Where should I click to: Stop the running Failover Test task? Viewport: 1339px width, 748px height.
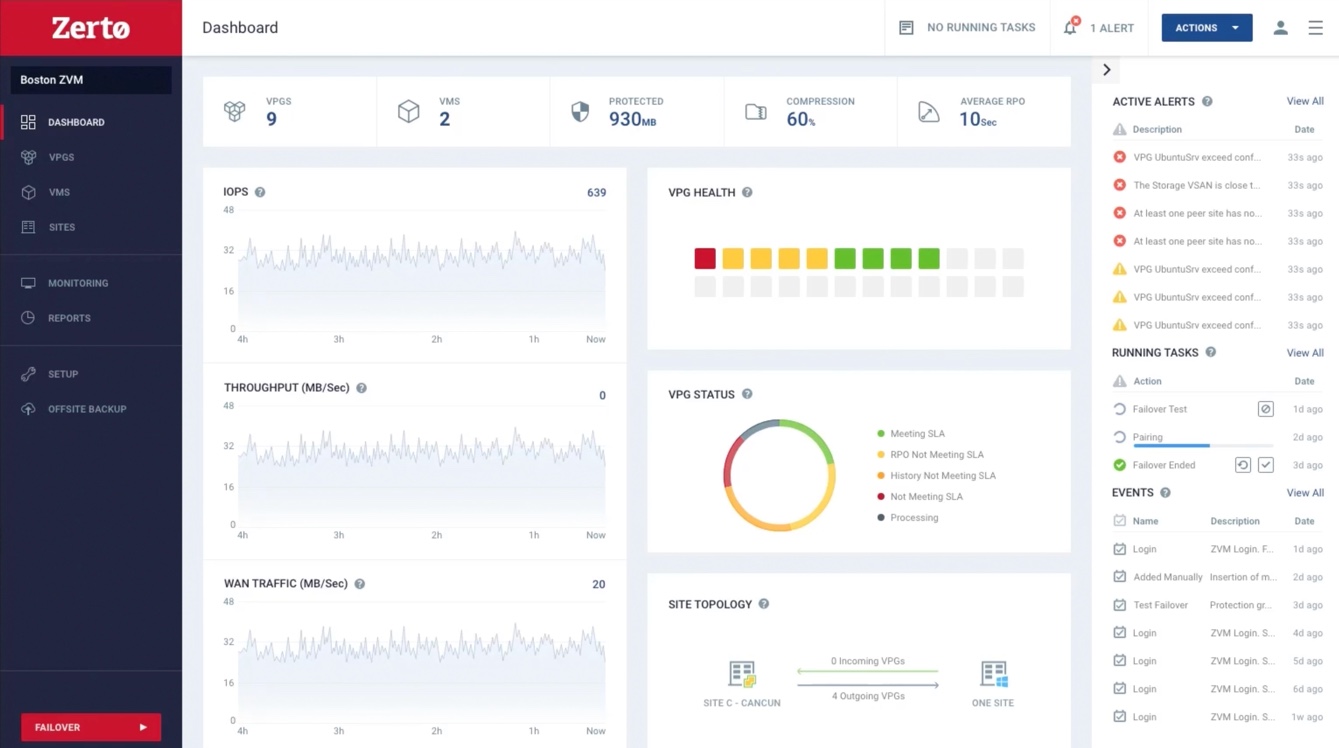(1266, 409)
